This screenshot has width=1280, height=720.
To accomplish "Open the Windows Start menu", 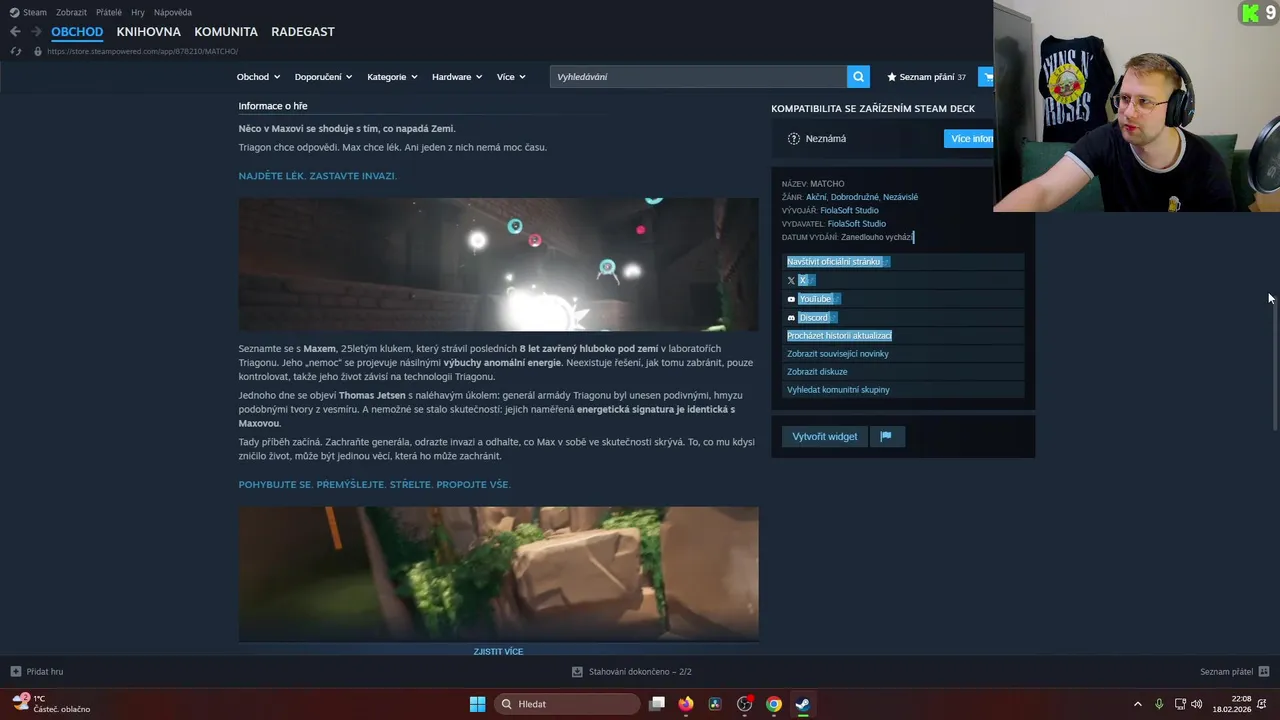I will (x=477, y=704).
